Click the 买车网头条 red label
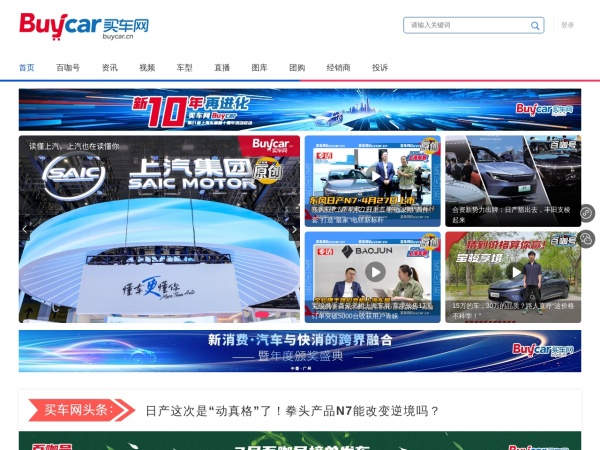The height and width of the screenshot is (450, 600). point(82,410)
